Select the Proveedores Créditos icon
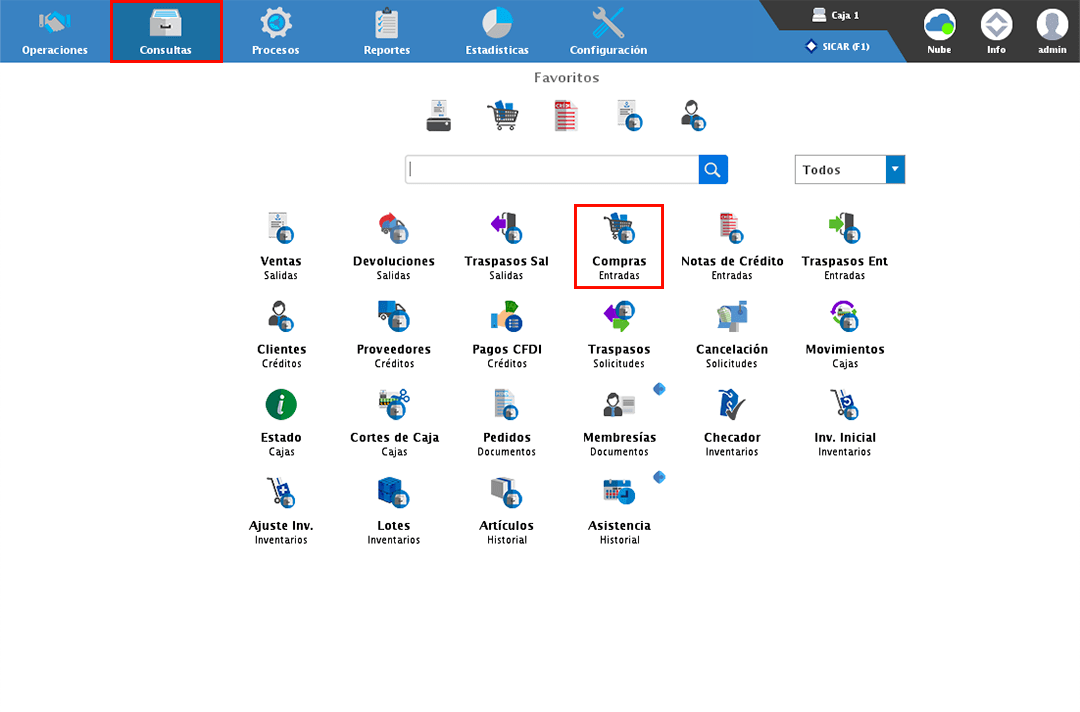Image resolution: width=1080 pixels, height=712 pixels. coord(394,318)
